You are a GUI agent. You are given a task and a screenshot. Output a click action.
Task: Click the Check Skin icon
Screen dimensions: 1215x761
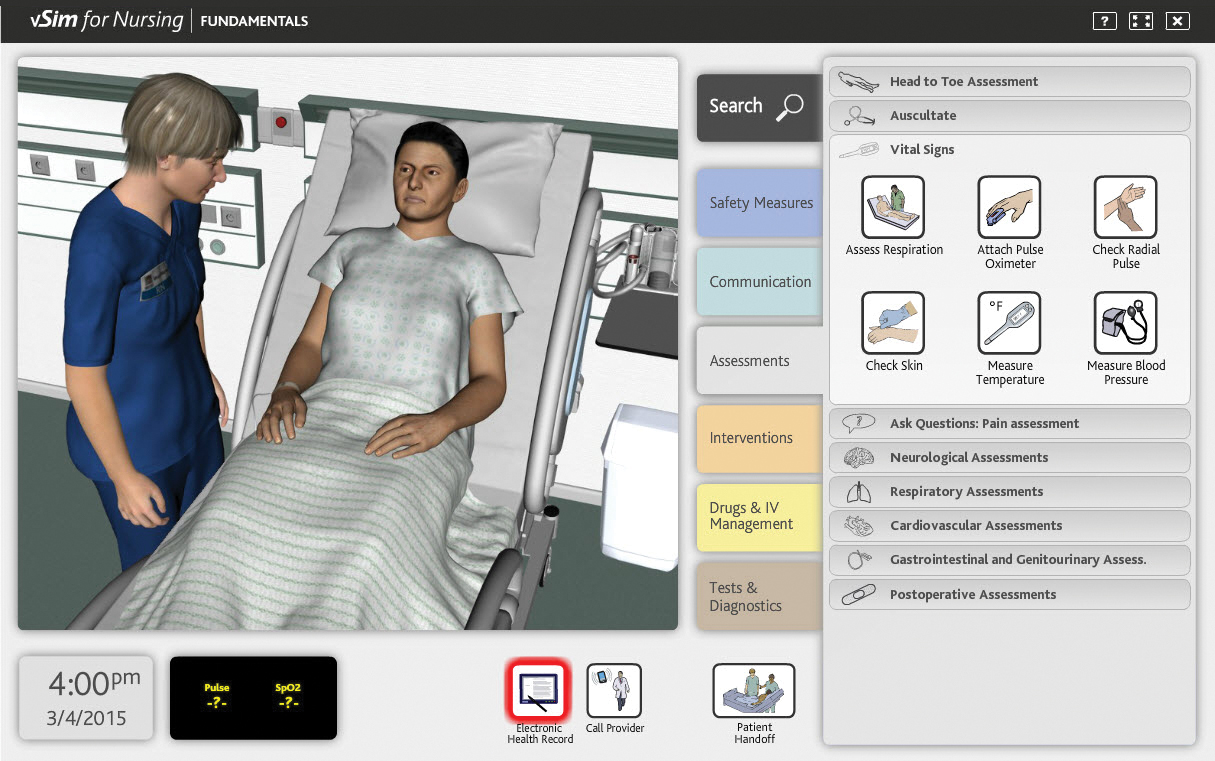(893, 322)
